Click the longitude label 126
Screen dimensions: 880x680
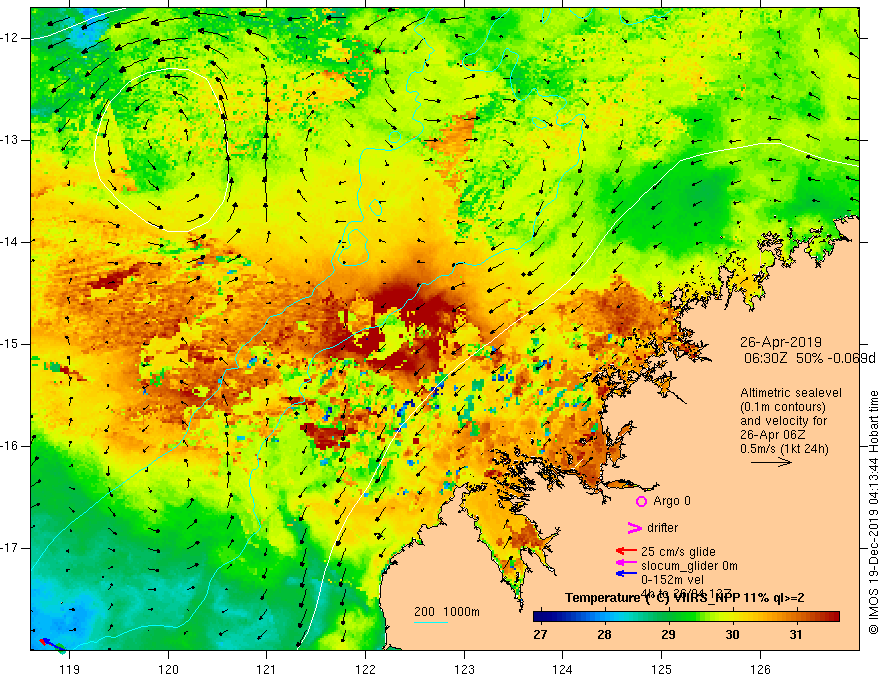click(760, 669)
